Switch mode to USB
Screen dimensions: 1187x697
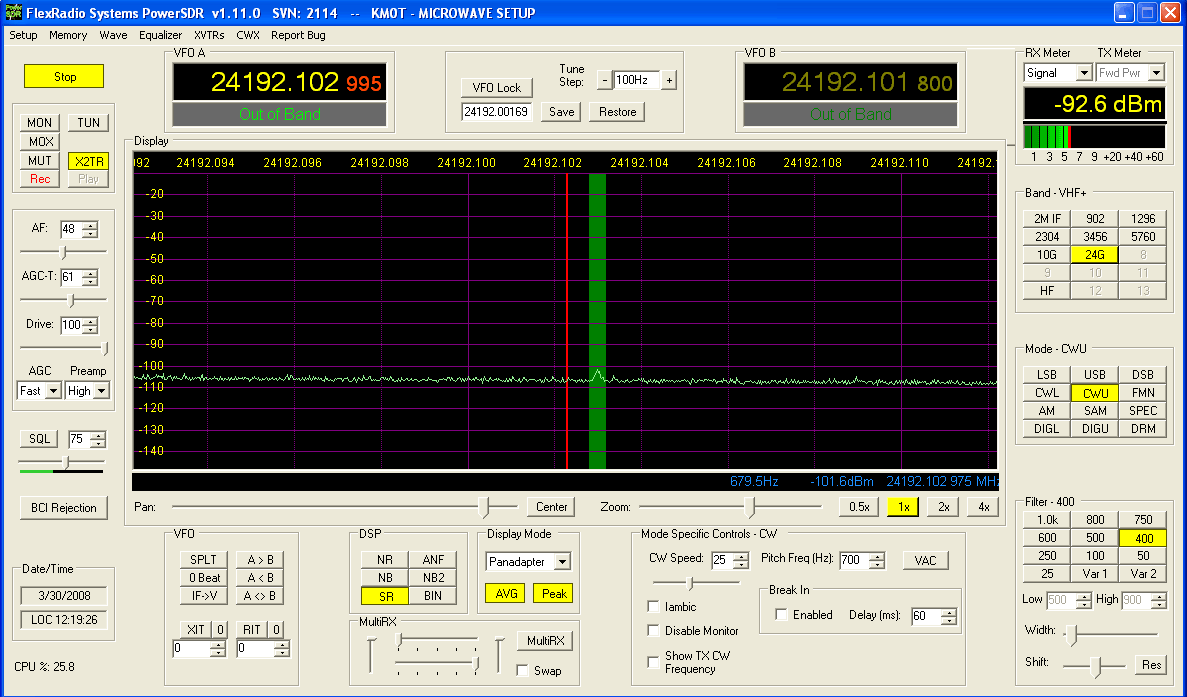pos(1095,375)
